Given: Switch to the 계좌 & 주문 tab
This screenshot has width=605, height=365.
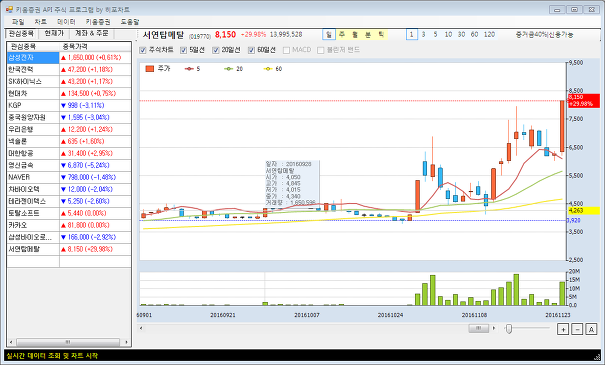Looking at the screenshot, I should [x=92, y=33].
